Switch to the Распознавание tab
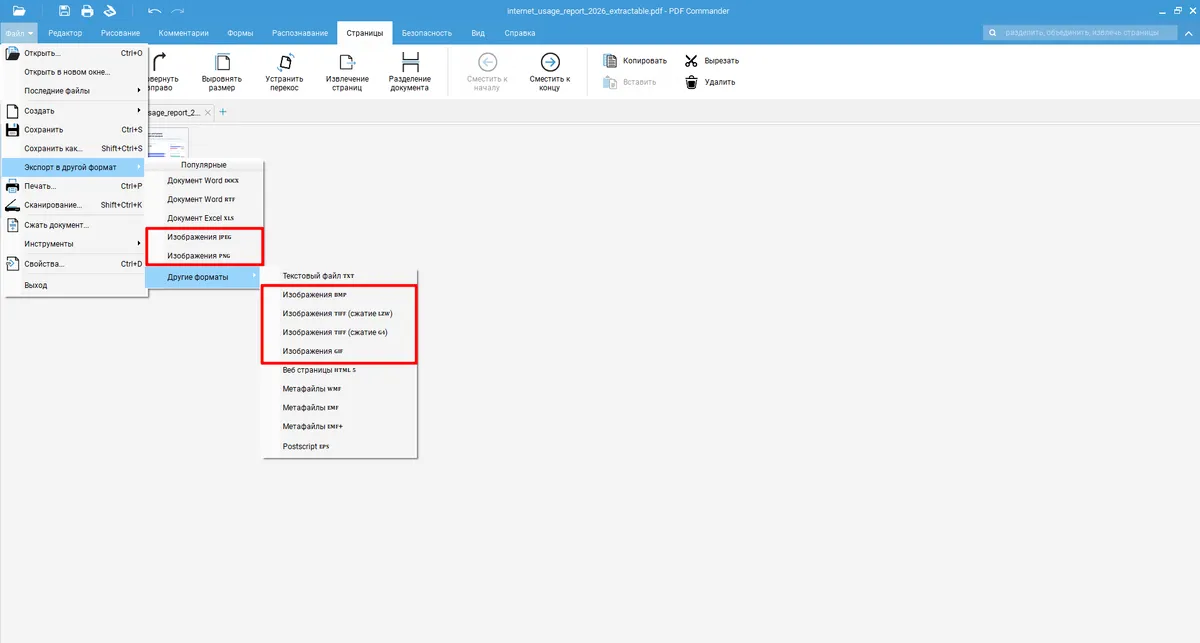 300,33
